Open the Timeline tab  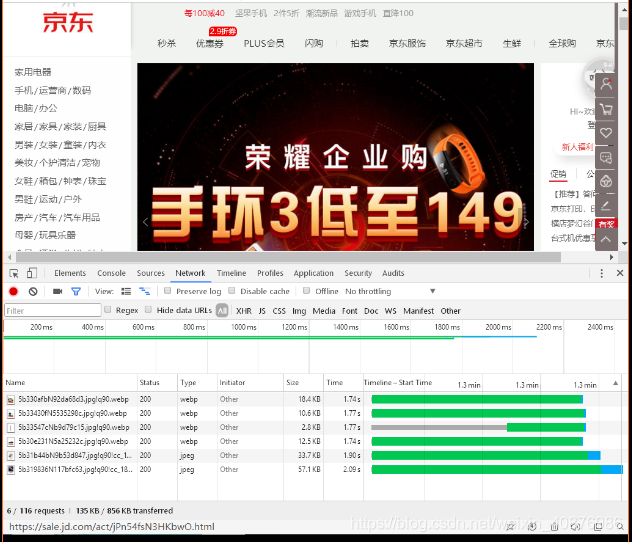231,273
